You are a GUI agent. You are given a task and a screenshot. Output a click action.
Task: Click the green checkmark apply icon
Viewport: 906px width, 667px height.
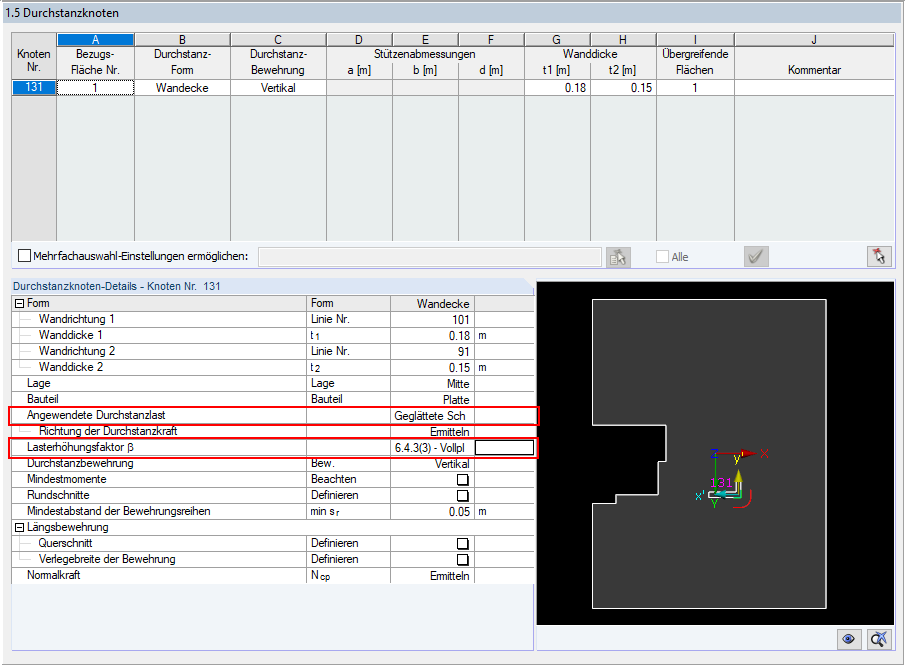756,256
